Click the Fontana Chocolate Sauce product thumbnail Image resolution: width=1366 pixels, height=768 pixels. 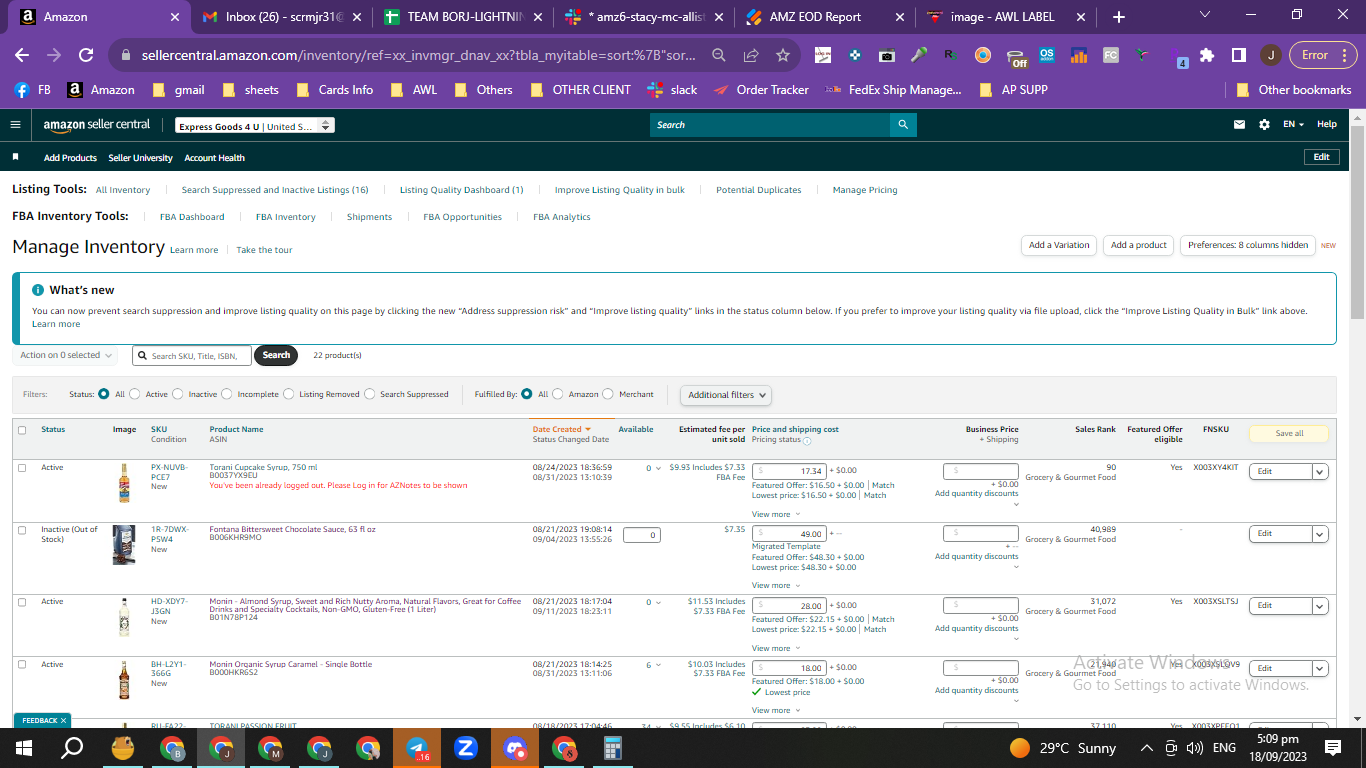pyautogui.click(x=124, y=546)
